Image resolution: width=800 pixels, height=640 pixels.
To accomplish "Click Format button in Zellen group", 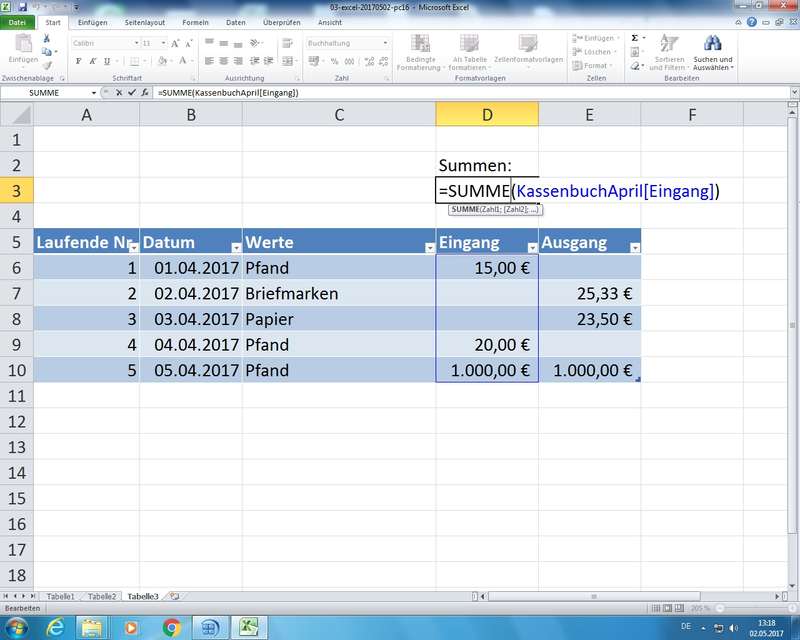I will tap(592, 66).
